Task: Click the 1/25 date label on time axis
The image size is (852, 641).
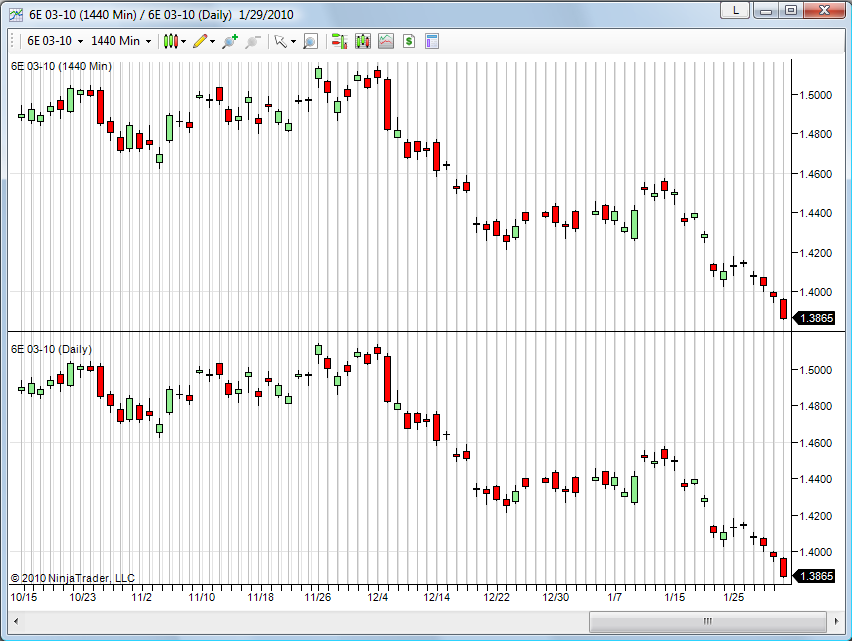Action: [734, 597]
